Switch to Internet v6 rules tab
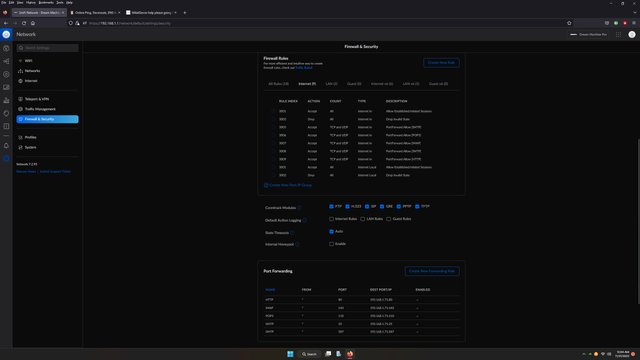The image size is (640, 360). [x=382, y=84]
